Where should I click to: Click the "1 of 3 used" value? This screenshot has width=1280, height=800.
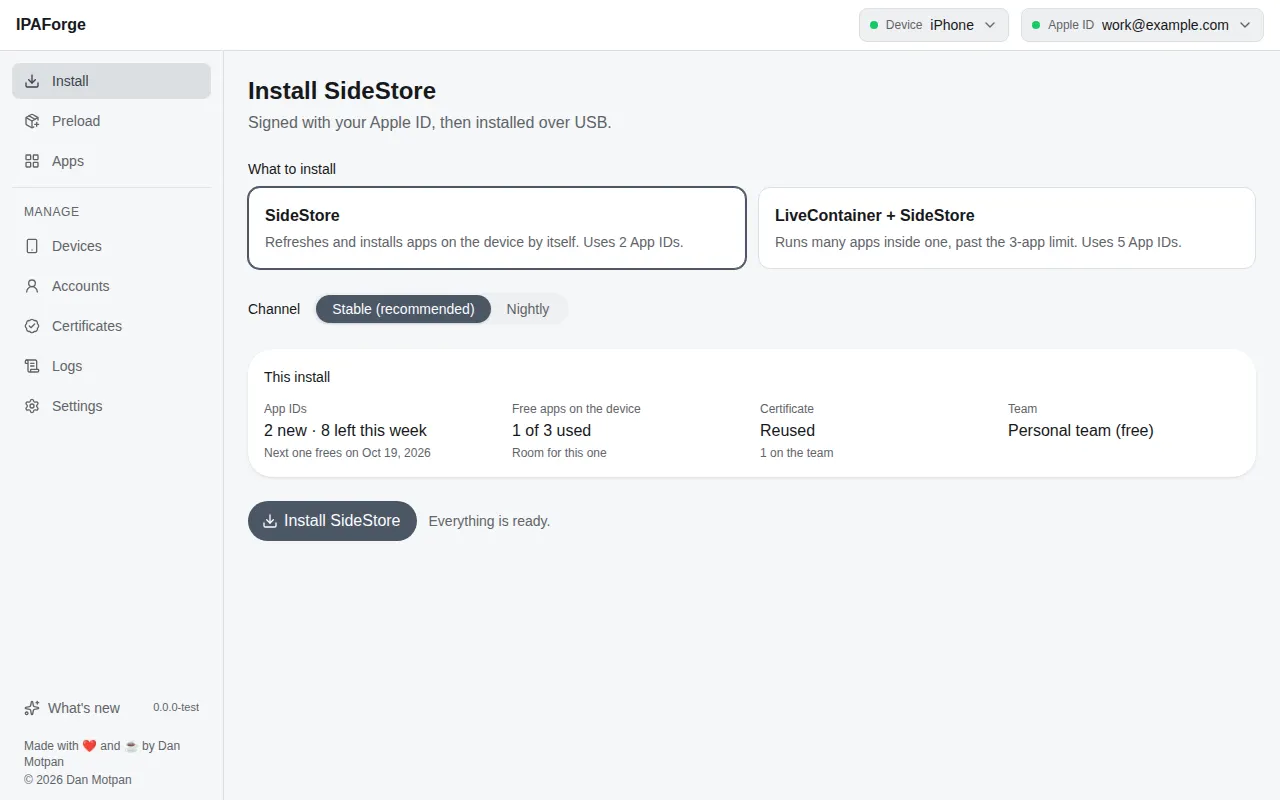coord(551,431)
